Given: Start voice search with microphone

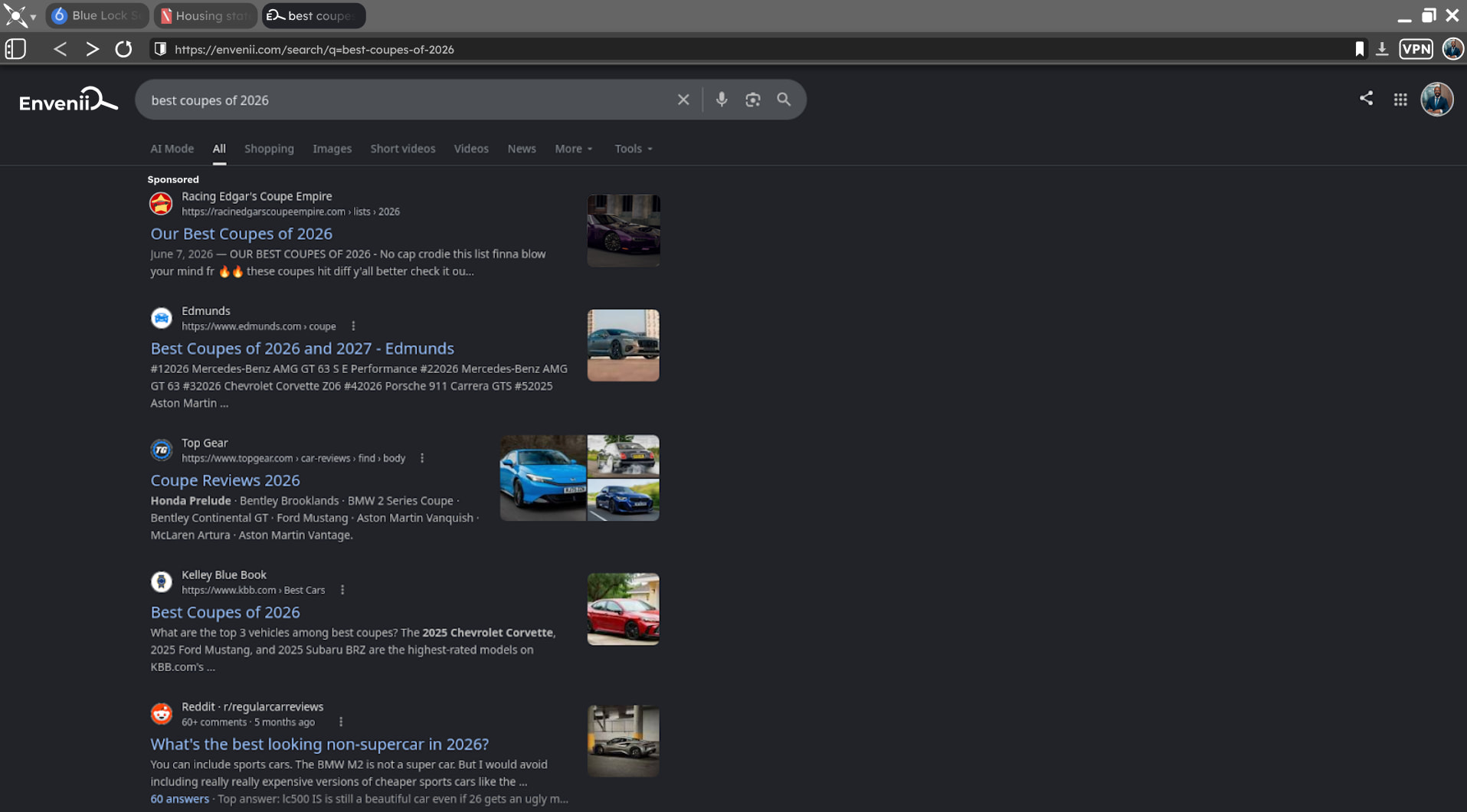Looking at the screenshot, I should (722, 100).
